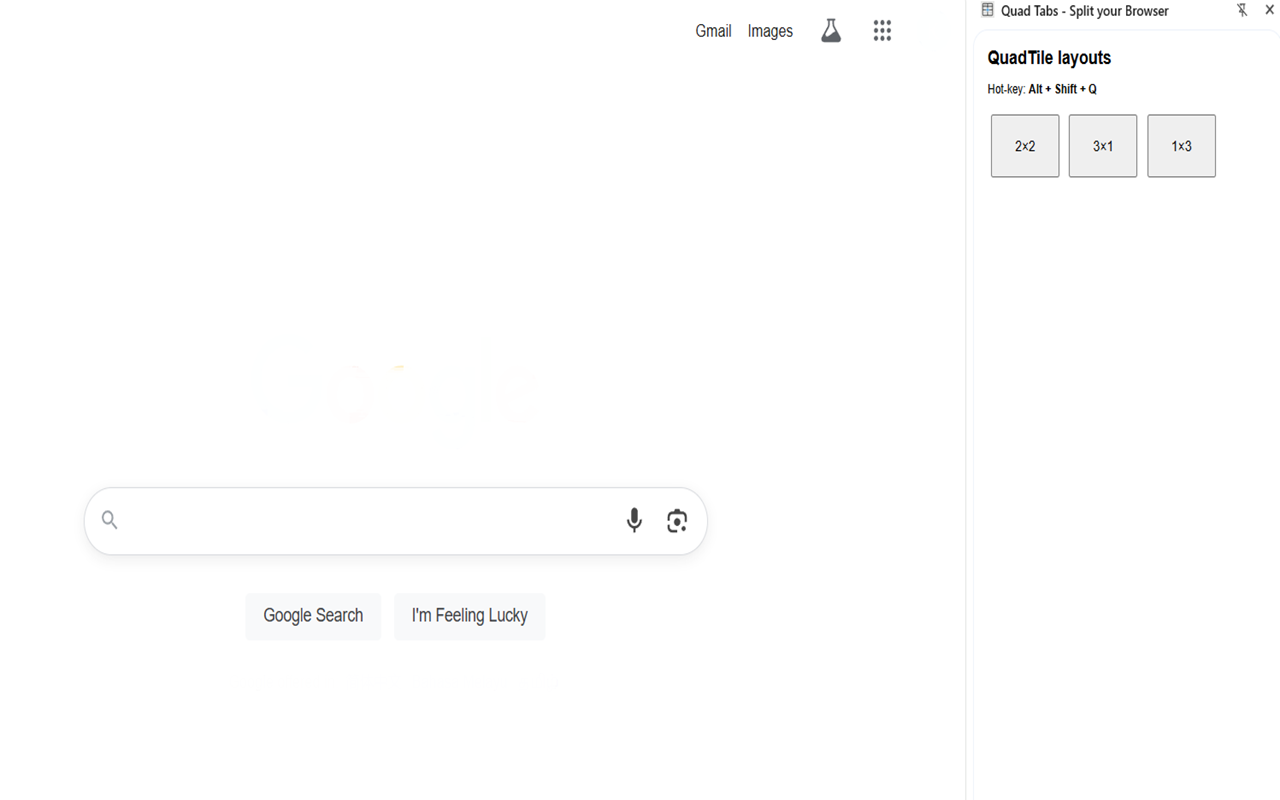Click the Quad Tabs - Split your Browser title

tap(1084, 11)
